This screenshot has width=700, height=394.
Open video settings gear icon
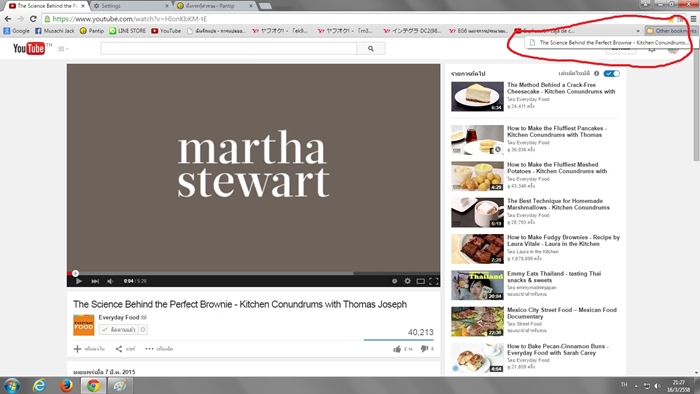[407, 281]
